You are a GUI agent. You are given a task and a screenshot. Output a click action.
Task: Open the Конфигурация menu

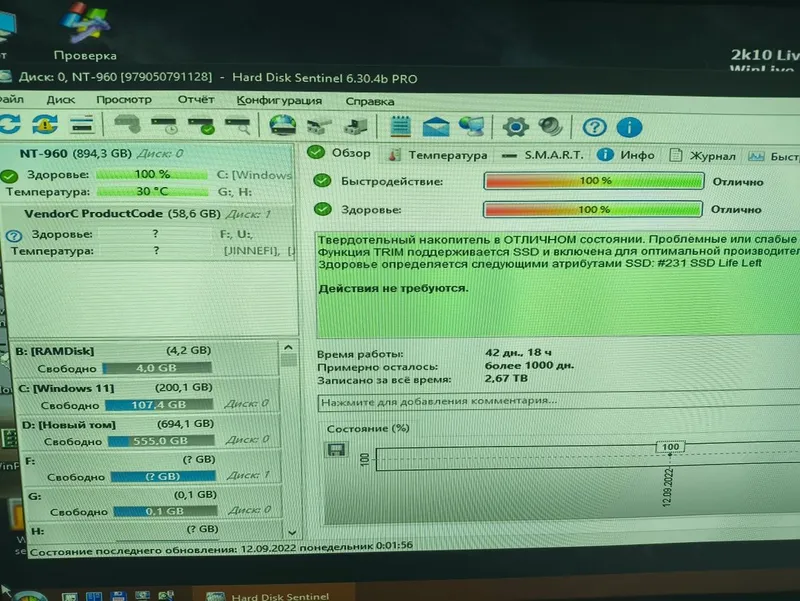pos(279,101)
